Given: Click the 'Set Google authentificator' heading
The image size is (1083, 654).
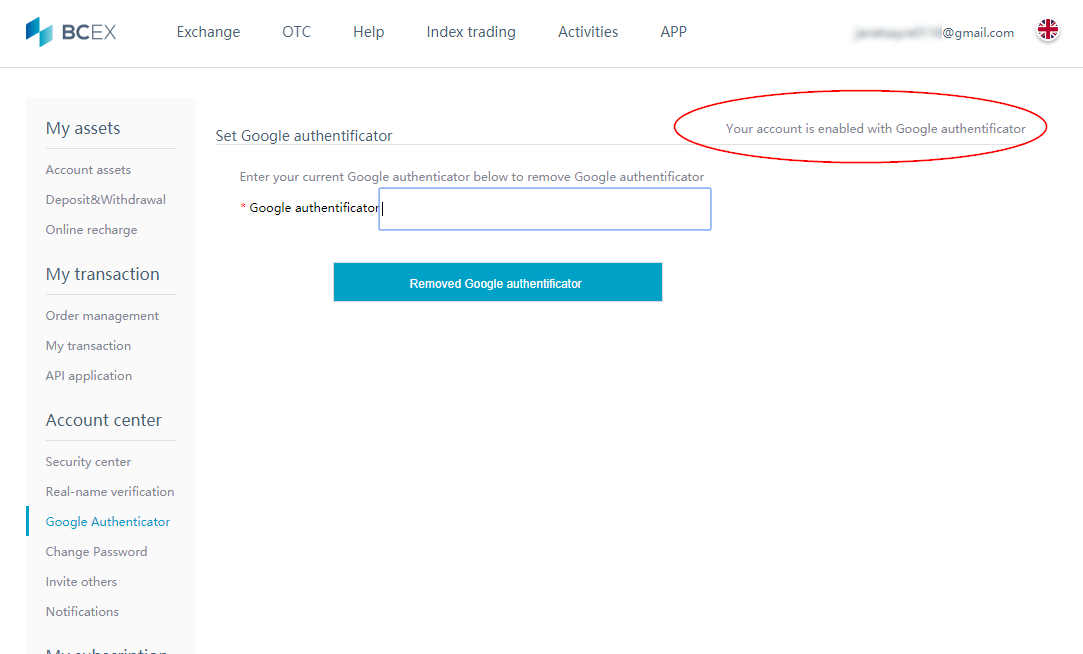Looking at the screenshot, I should [x=304, y=135].
